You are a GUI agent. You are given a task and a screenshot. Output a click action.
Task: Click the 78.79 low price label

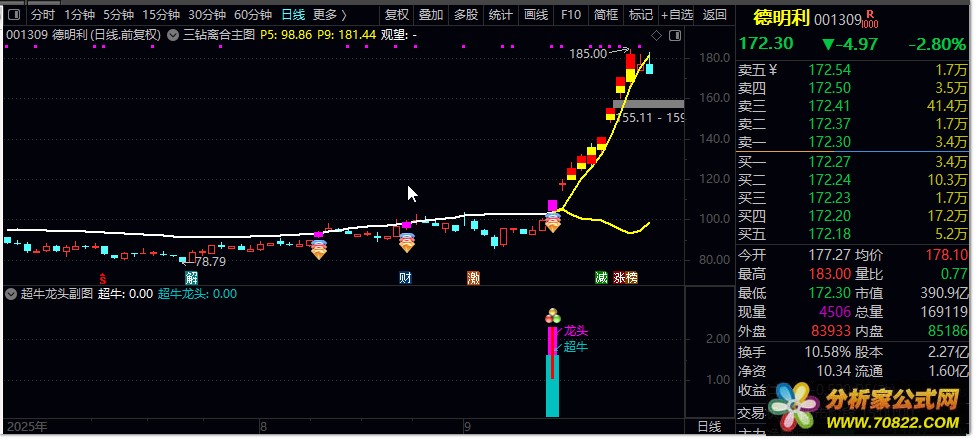pos(210,262)
